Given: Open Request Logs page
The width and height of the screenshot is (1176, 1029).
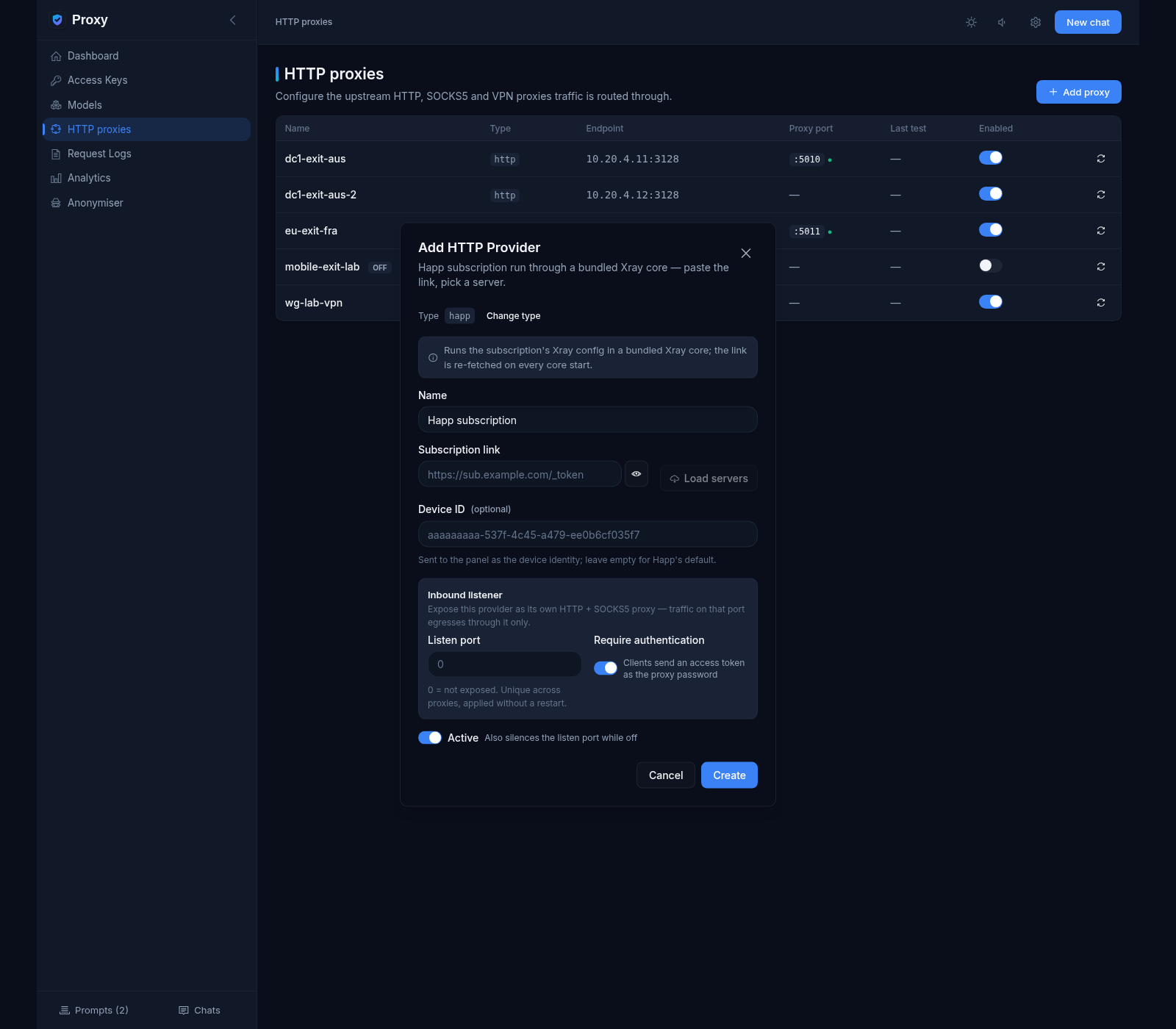Looking at the screenshot, I should click(146, 154).
